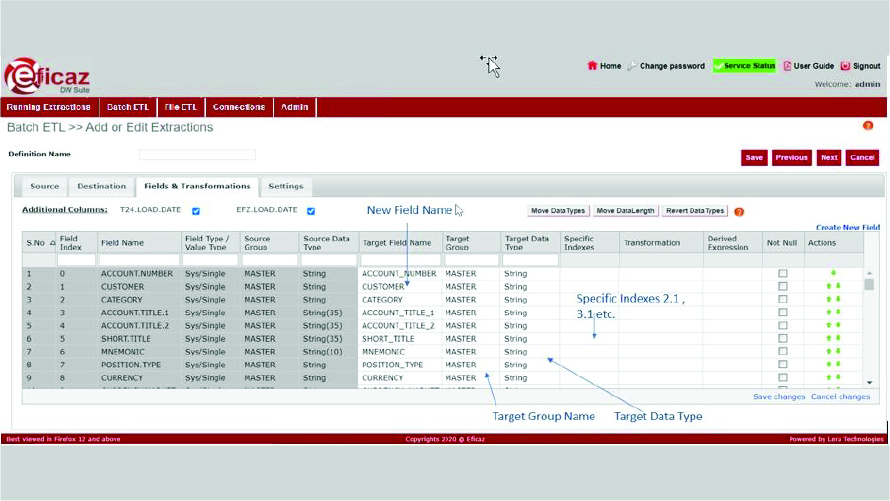Move ACCOUNT.NUMBER row down with green arrow

pos(833,273)
